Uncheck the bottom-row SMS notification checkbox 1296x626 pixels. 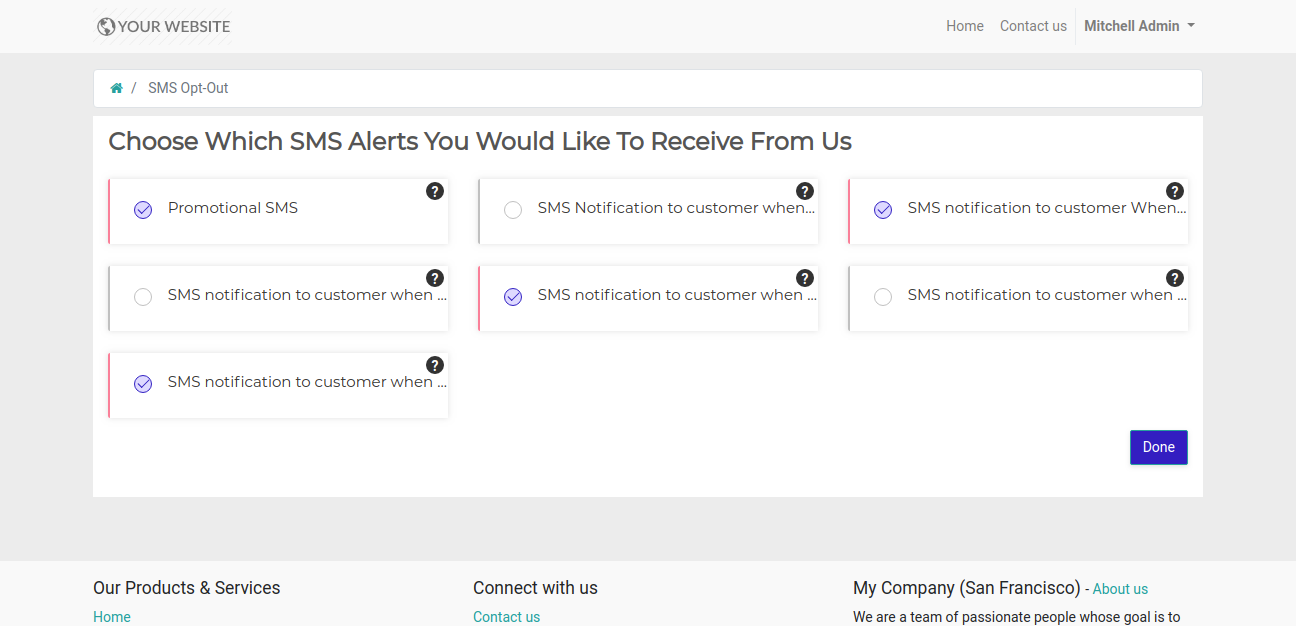point(143,384)
